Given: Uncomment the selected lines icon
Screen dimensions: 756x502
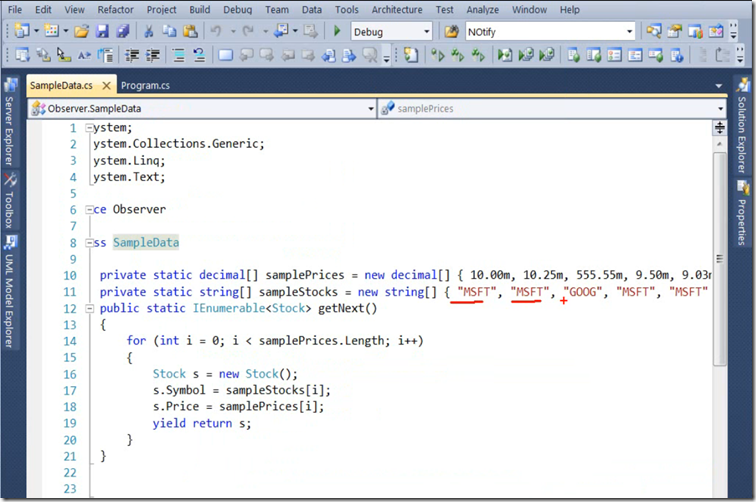Looking at the screenshot, I should (200, 55).
